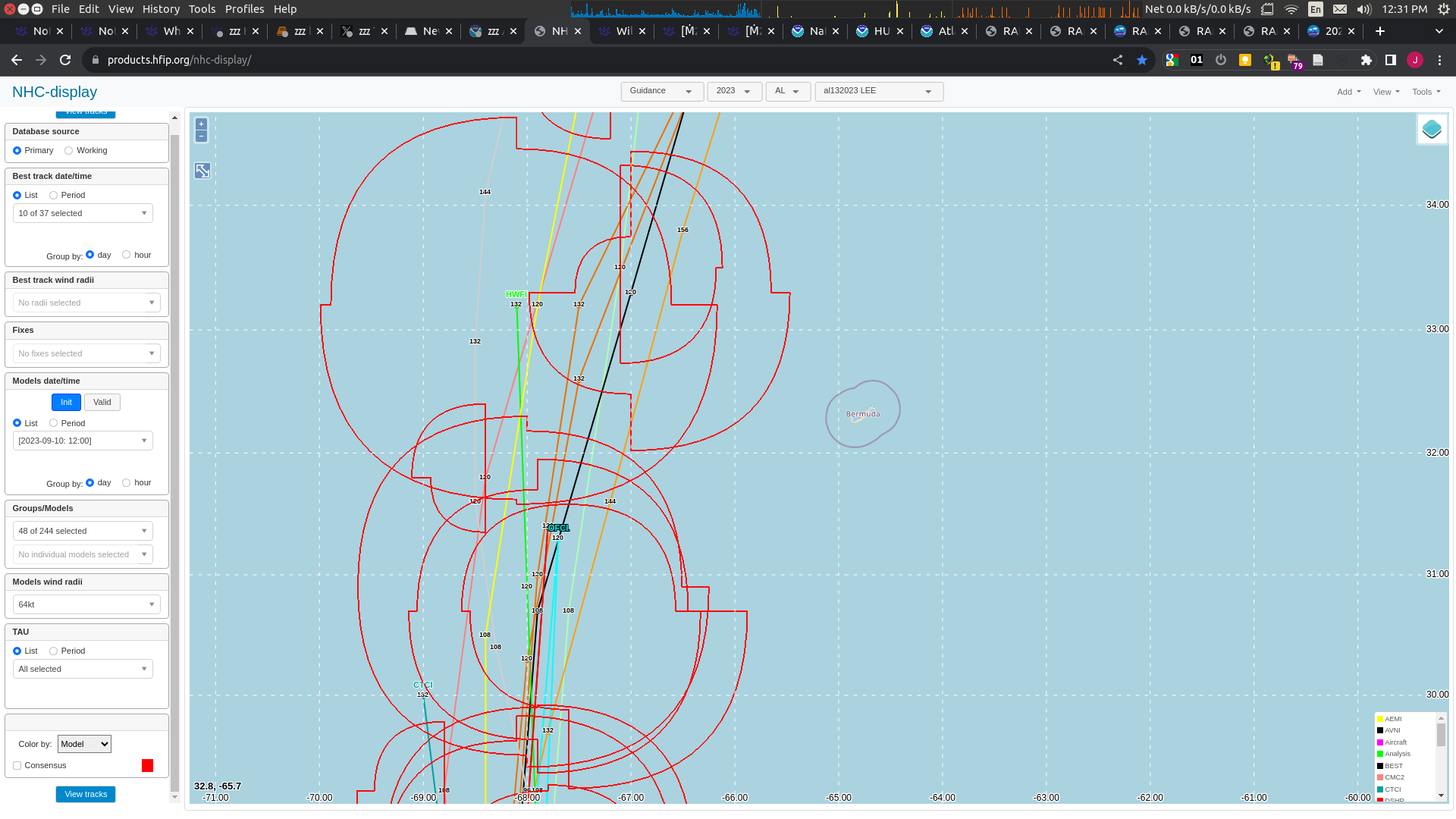Screen dimensions: 1456x819
Task: Click the bottom View tracks button
Action: (86, 794)
